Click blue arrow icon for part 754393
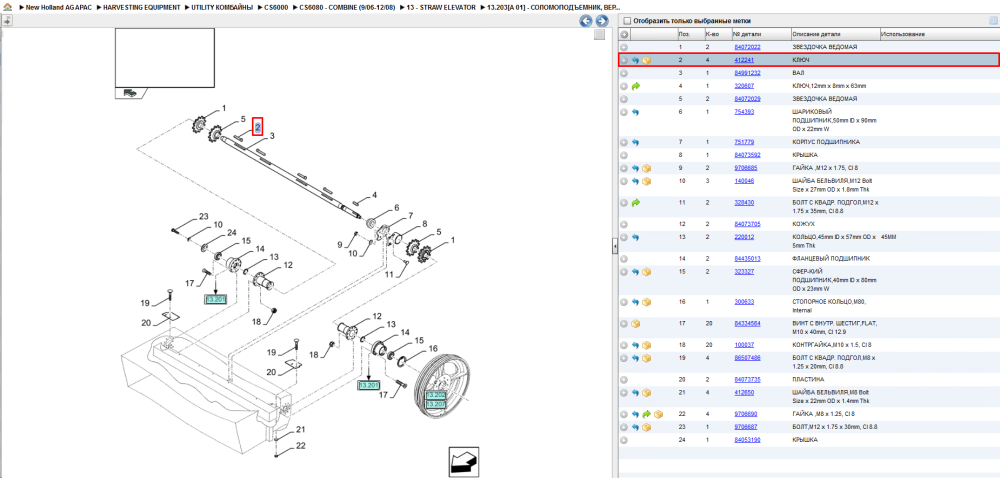 (635, 112)
